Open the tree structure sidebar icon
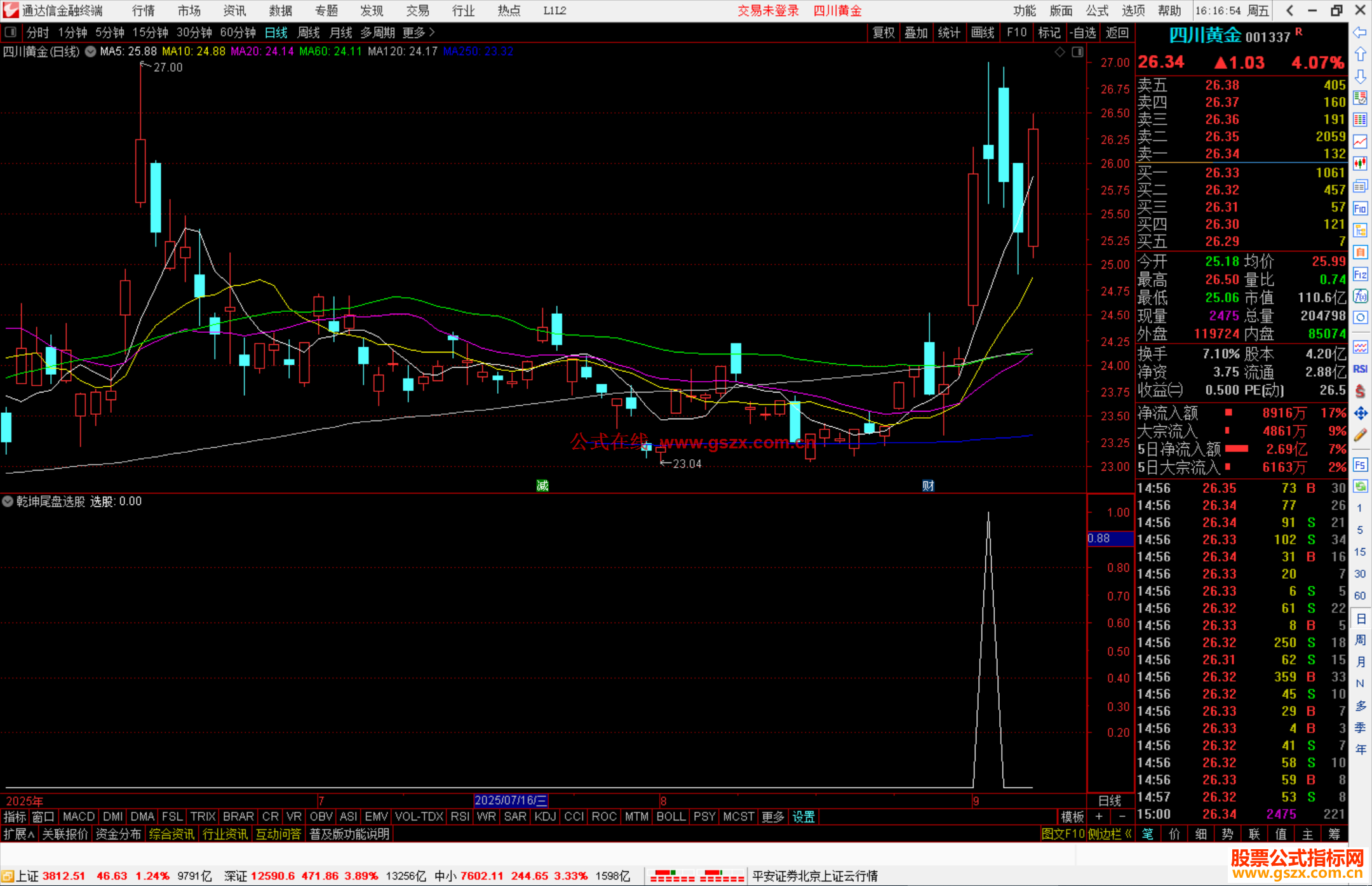This screenshot has width=1372, height=886. pos(1360,230)
